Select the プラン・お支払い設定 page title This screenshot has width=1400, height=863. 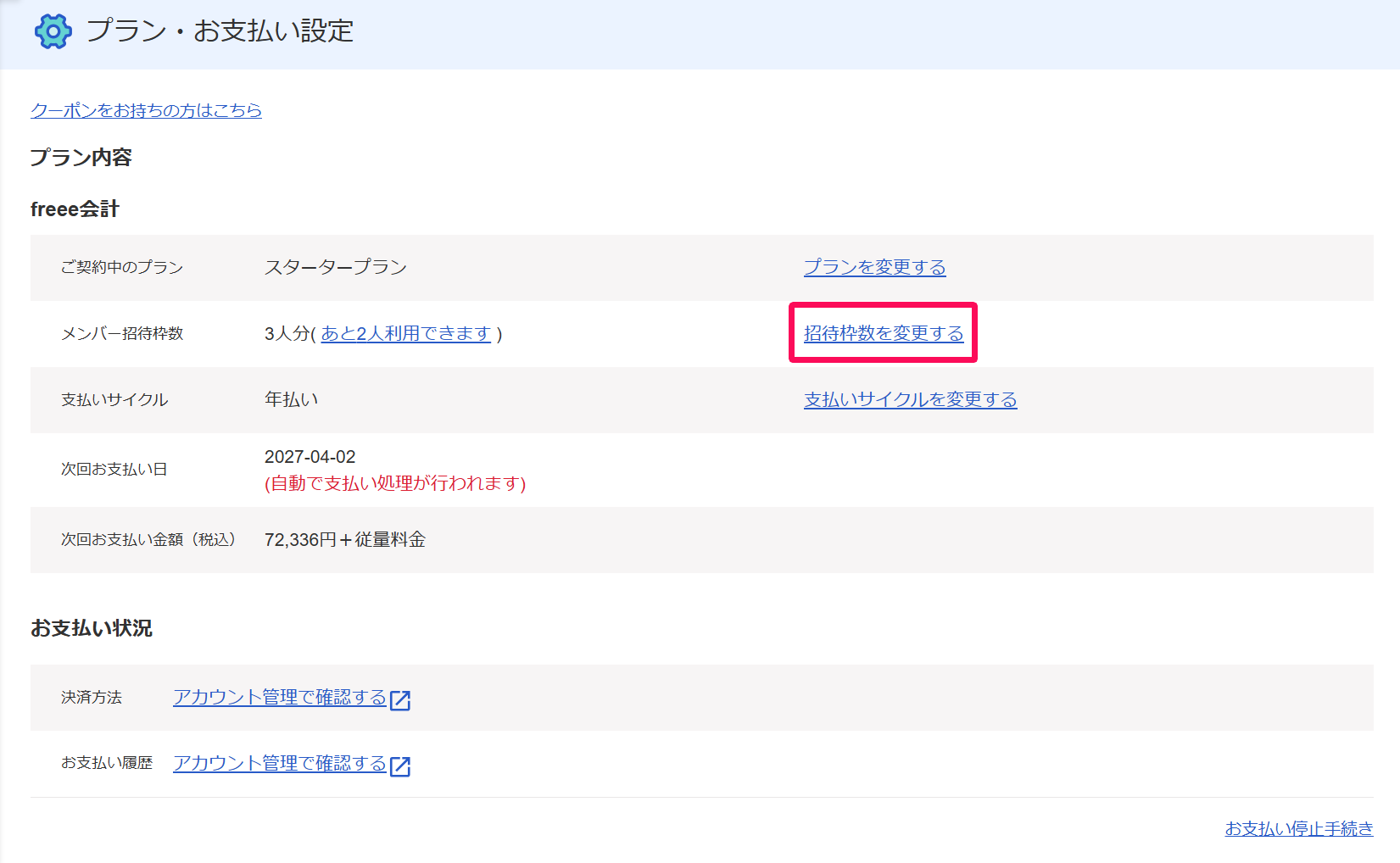pyautogui.click(x=220, y=31)
